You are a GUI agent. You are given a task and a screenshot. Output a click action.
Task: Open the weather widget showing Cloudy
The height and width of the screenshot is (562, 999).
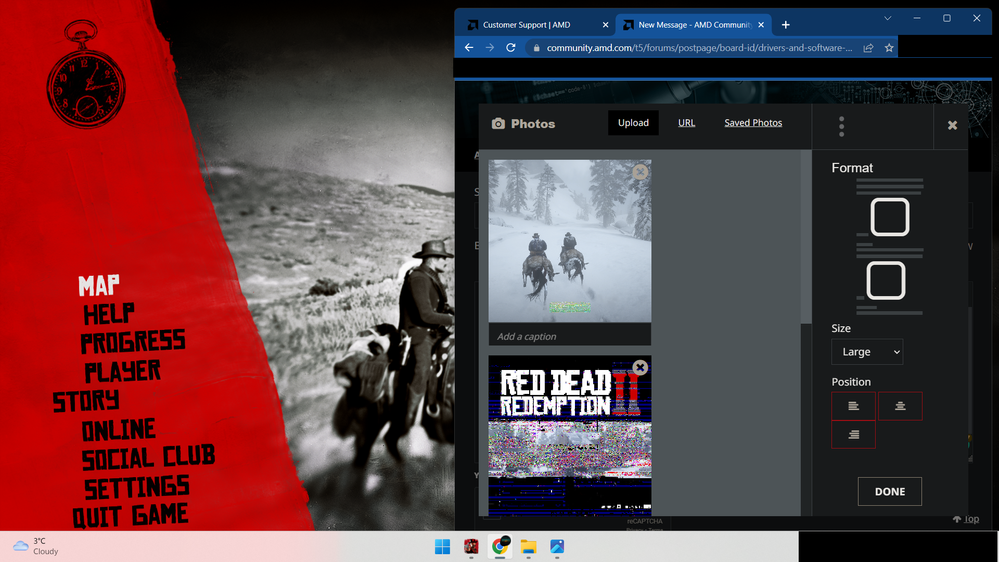point(36,546)
